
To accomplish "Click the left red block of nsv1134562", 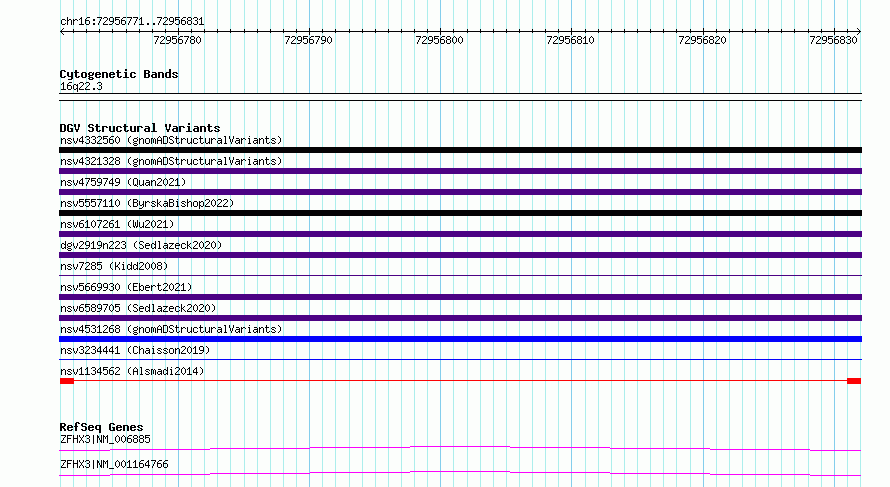I will 67,381.
